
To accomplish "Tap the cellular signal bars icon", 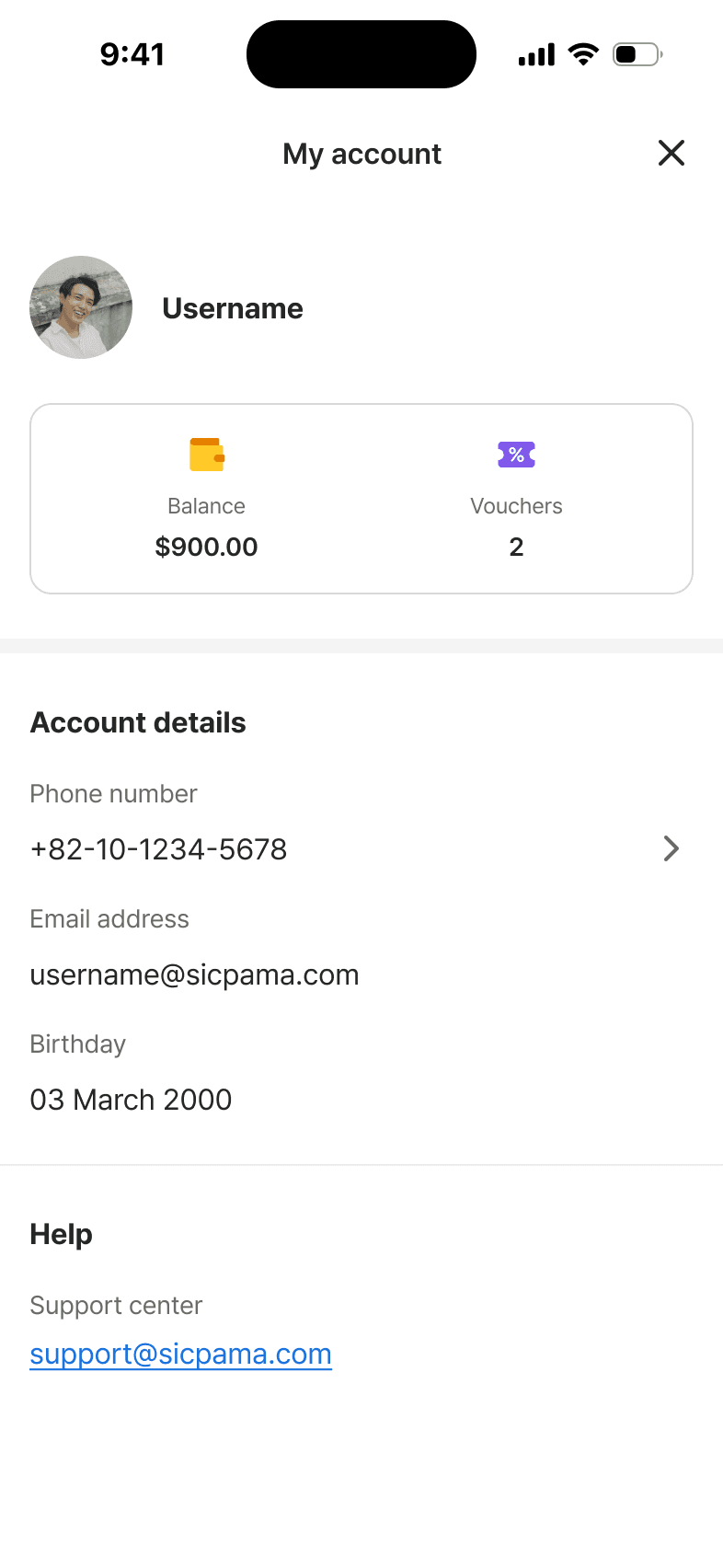I will tap(537, 55).
